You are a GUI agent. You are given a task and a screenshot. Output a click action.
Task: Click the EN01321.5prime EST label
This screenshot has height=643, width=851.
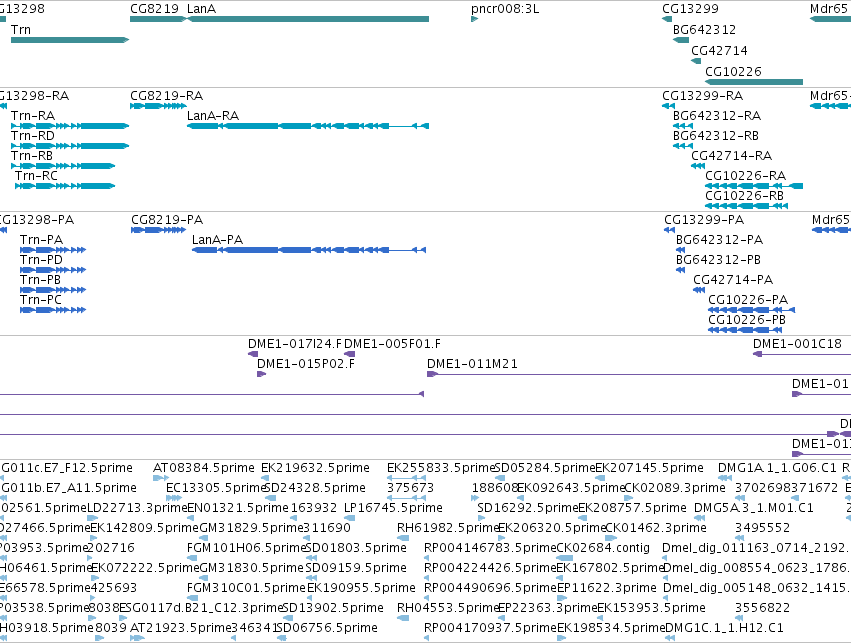click(x=238, y=508)
